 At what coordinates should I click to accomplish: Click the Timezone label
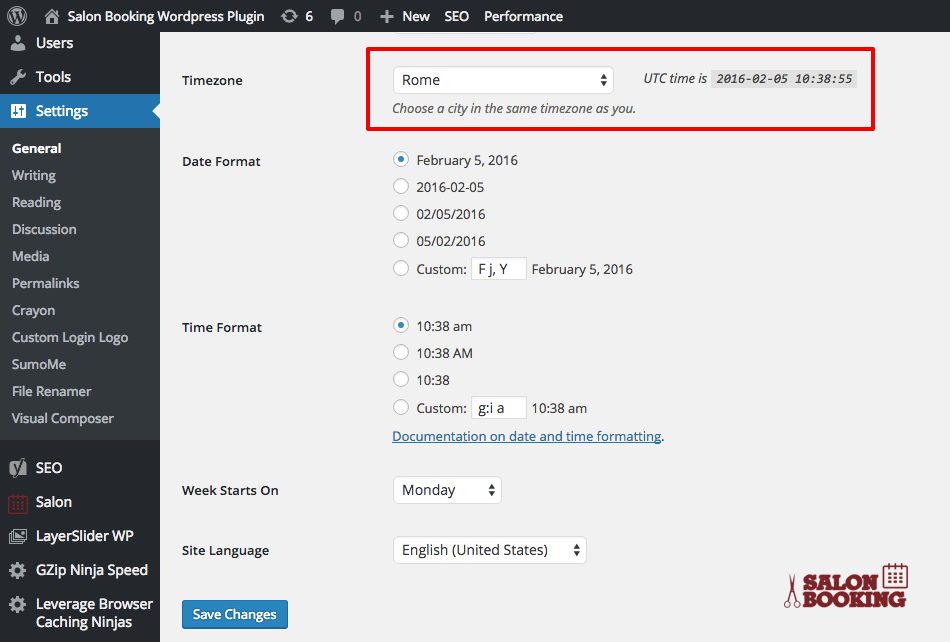[212, 81]
